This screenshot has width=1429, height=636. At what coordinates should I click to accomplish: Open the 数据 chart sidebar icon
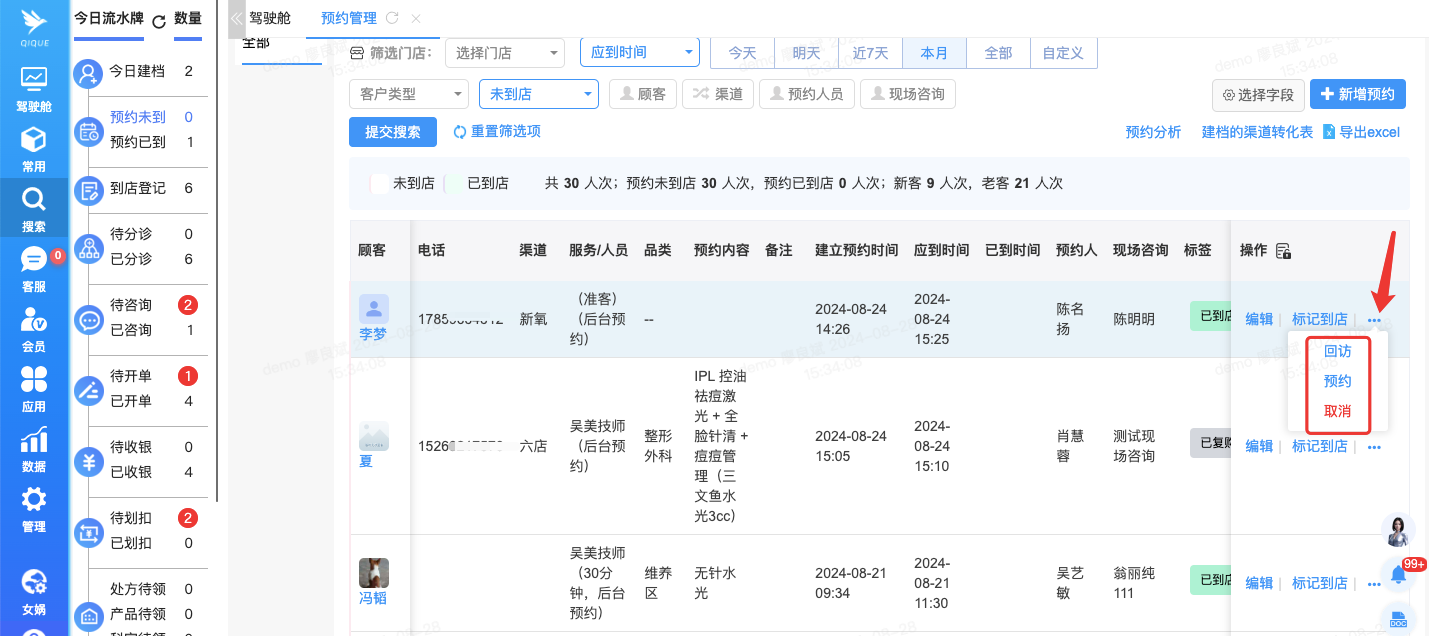coord(33,448)
